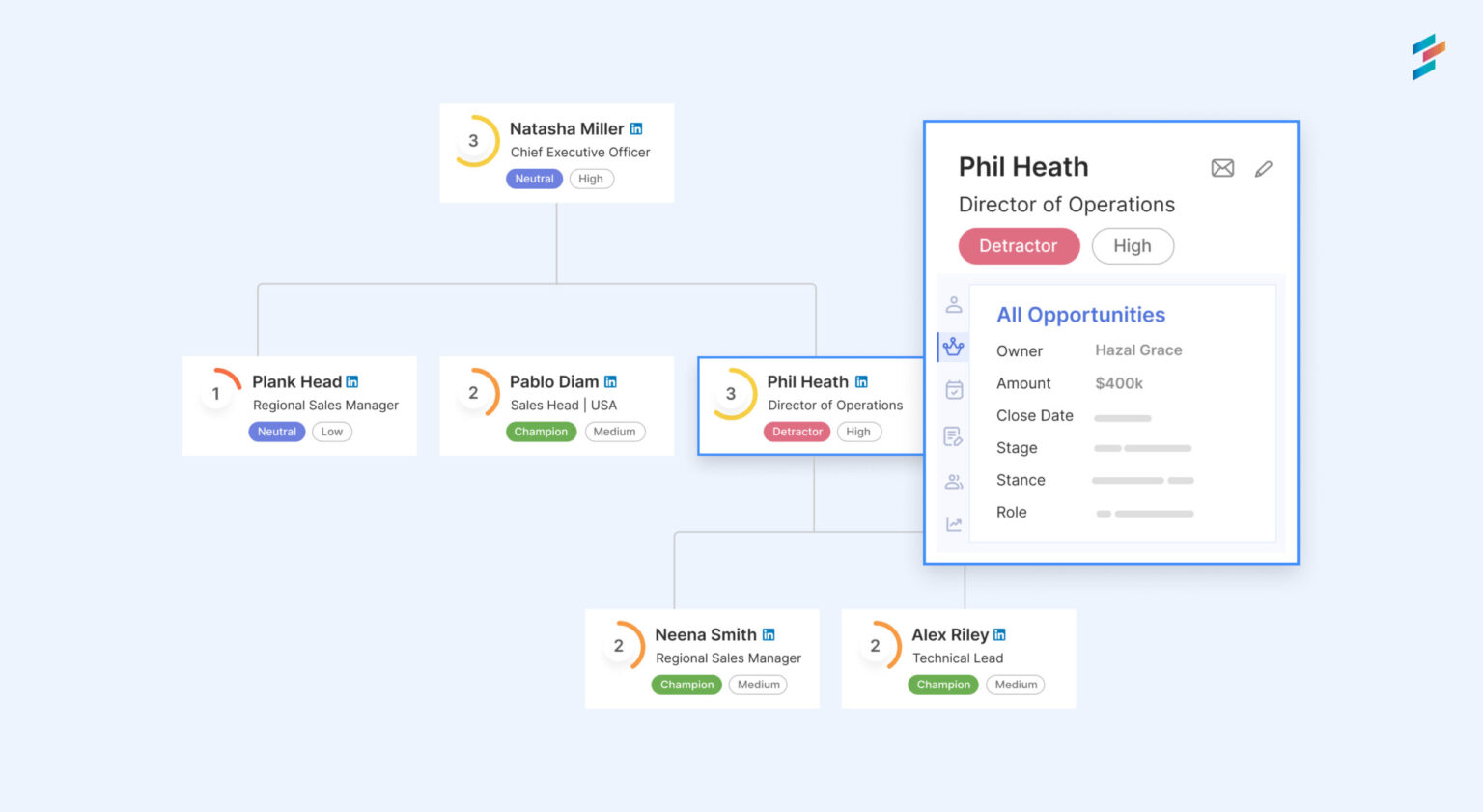Open the High influence selector for Phil Heath

(1132, 246)
